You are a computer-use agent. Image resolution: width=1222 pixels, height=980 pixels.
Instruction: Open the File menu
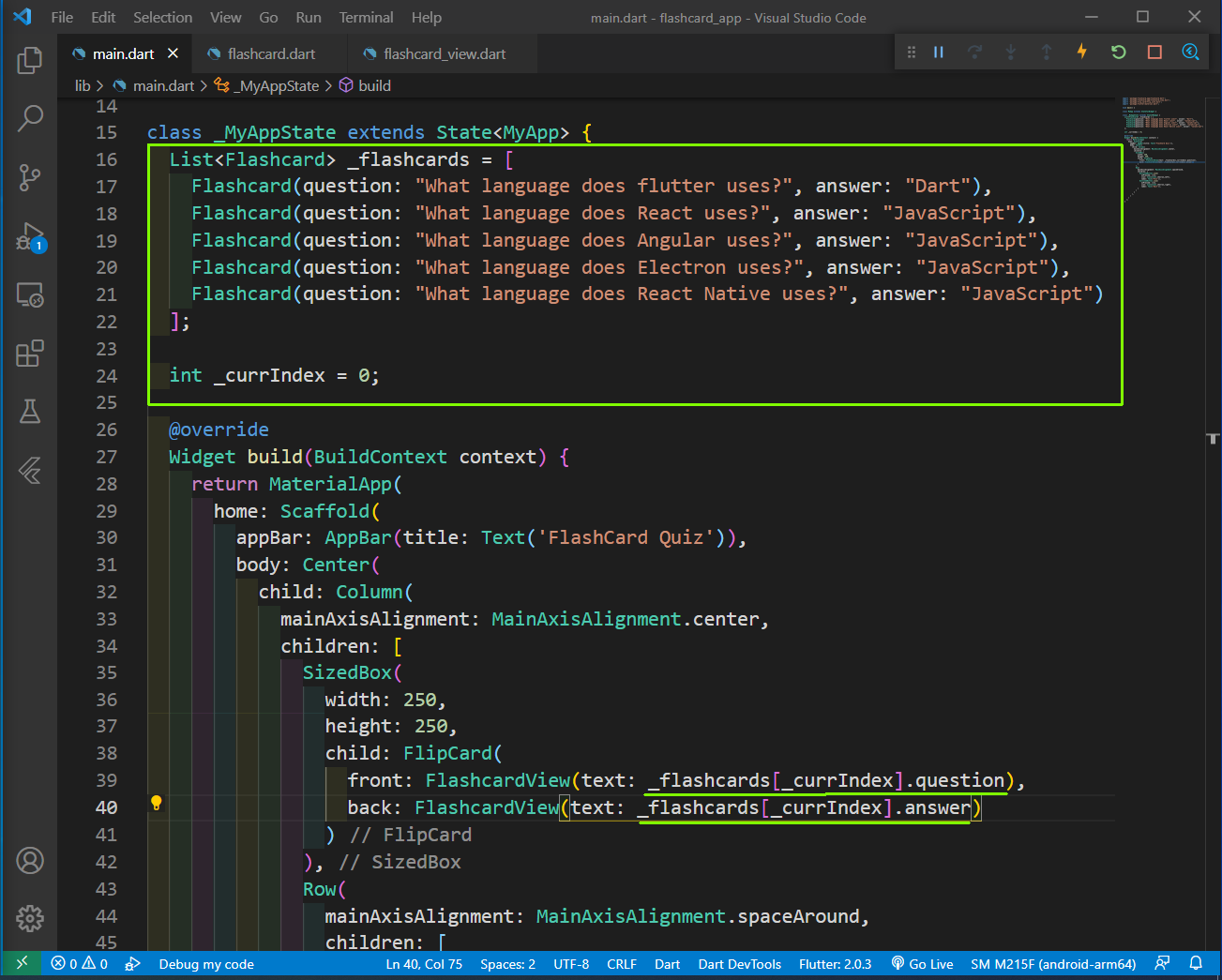pos(62,17)
